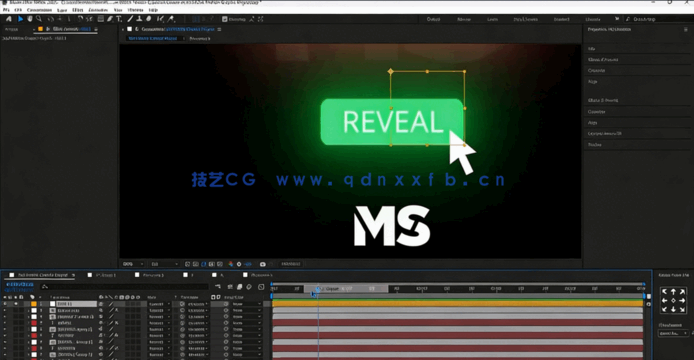Image resolution: width=694 pixels, height=360 pixels.
Task: Select the Puppet Pin tool
Action: pyautogui.click(x=171, y=19)
